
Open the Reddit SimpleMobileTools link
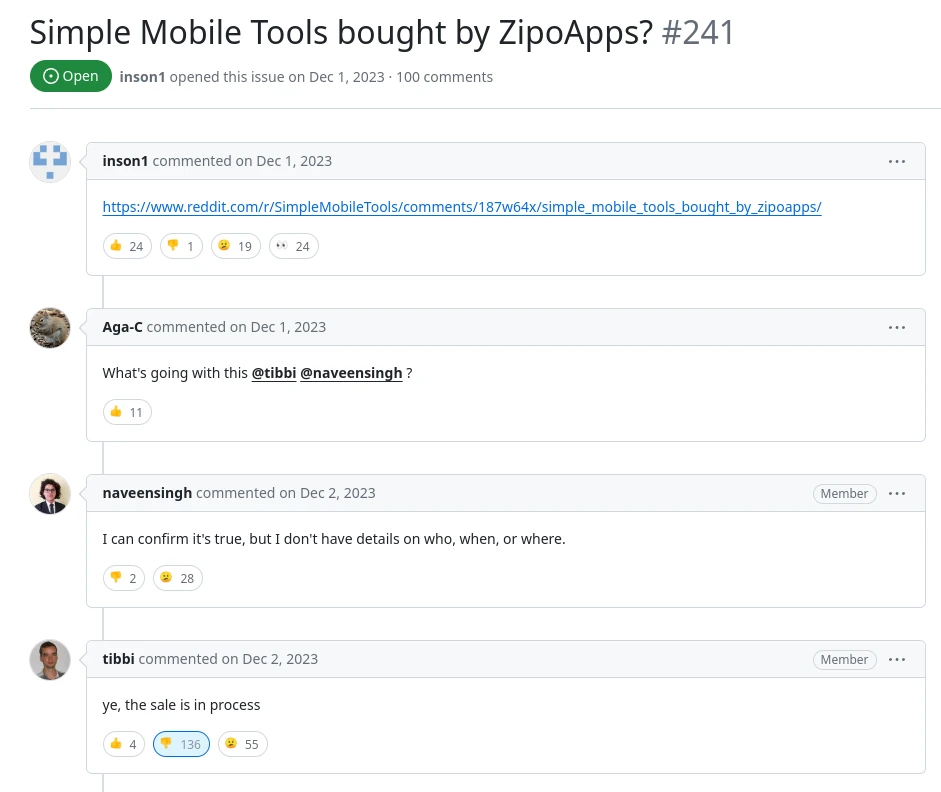pos(462,207)
